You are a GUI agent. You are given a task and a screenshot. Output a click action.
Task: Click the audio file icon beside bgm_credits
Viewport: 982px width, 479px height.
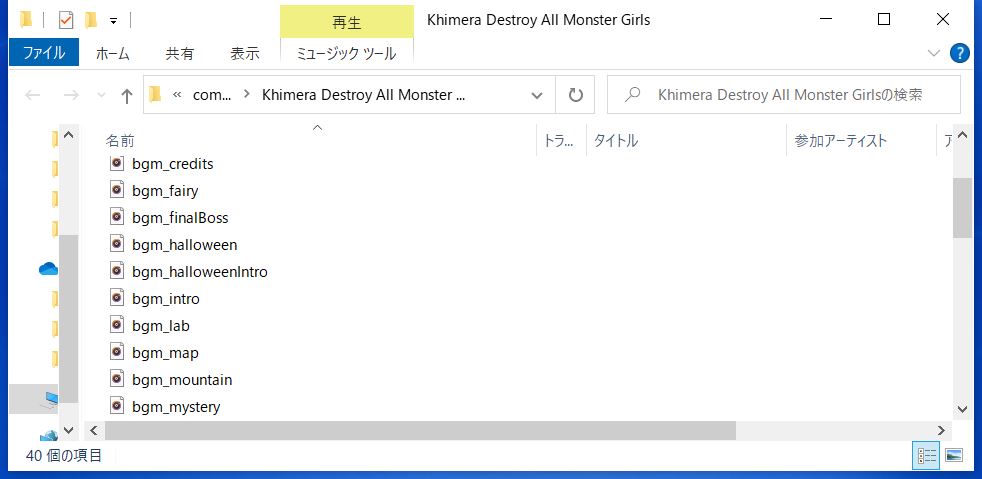point(116,163)
